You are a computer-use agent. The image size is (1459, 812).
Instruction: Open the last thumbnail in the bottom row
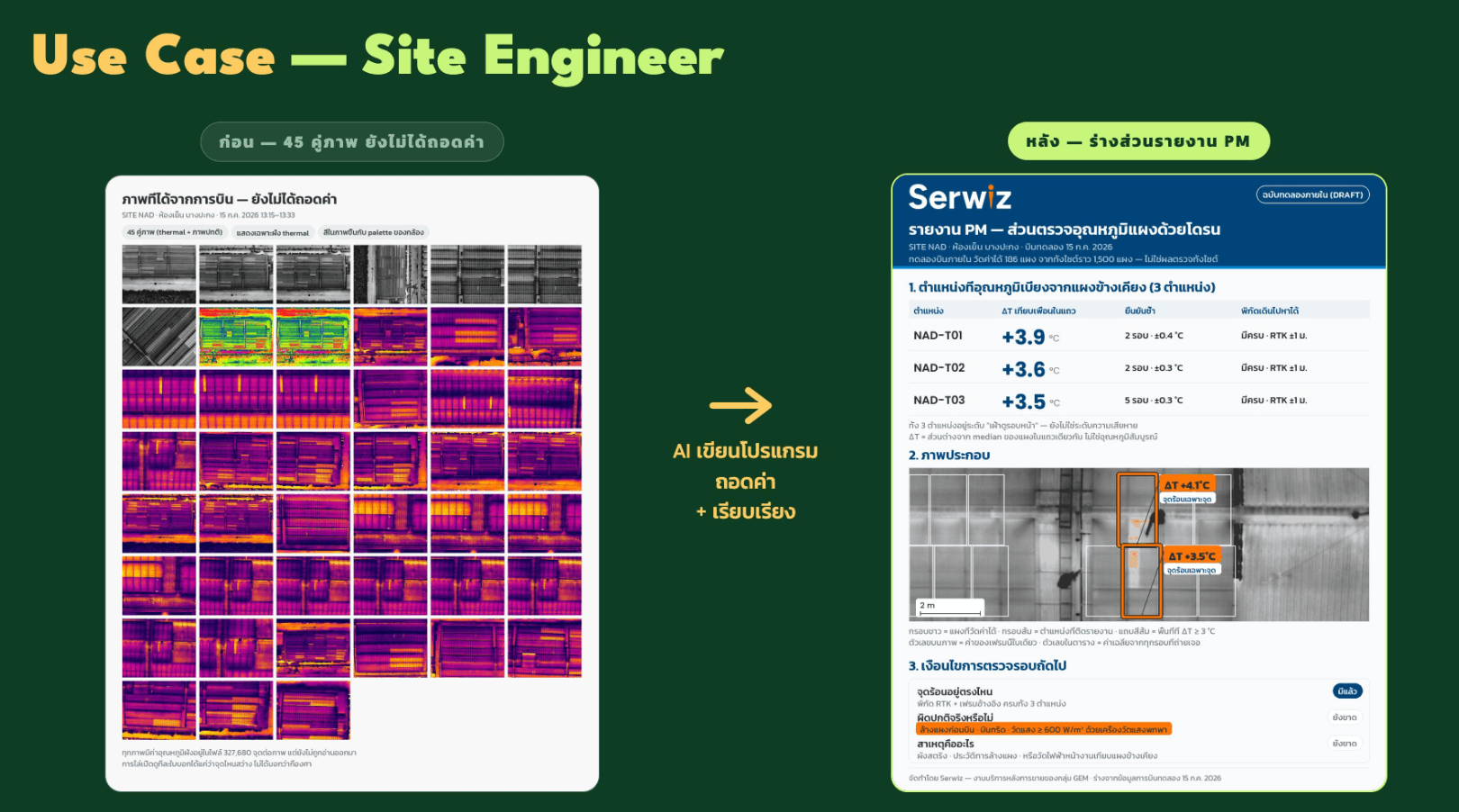[x=313, y=710]
